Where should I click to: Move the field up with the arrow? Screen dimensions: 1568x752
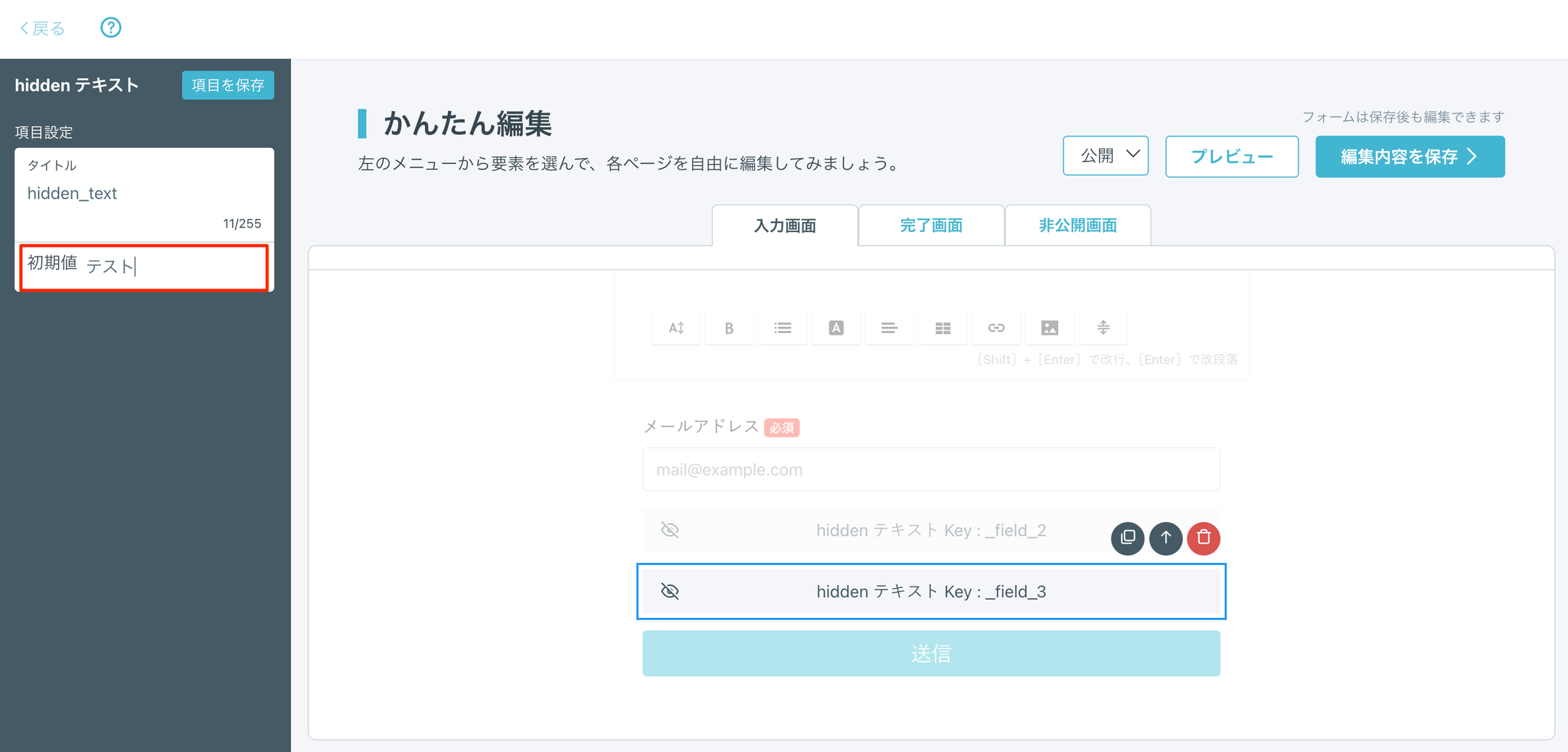click(x=1166, y=538)
